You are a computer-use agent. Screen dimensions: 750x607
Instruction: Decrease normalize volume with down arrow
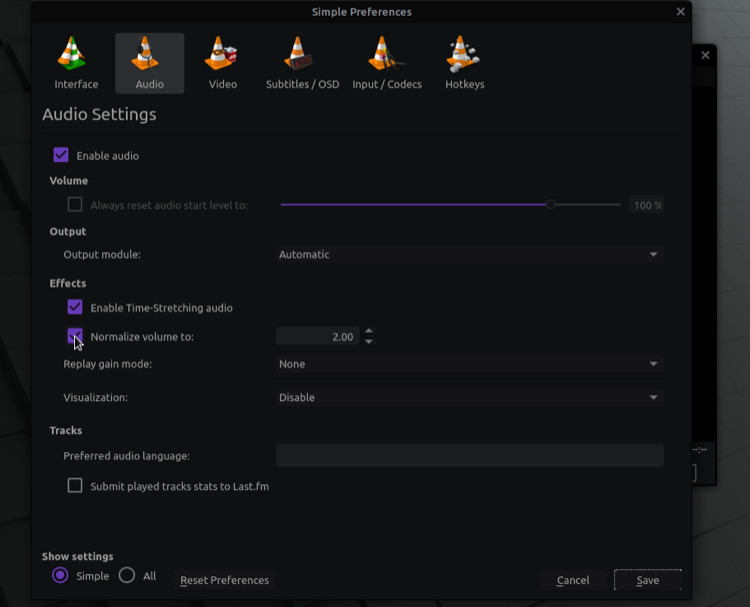click(369, 342)
